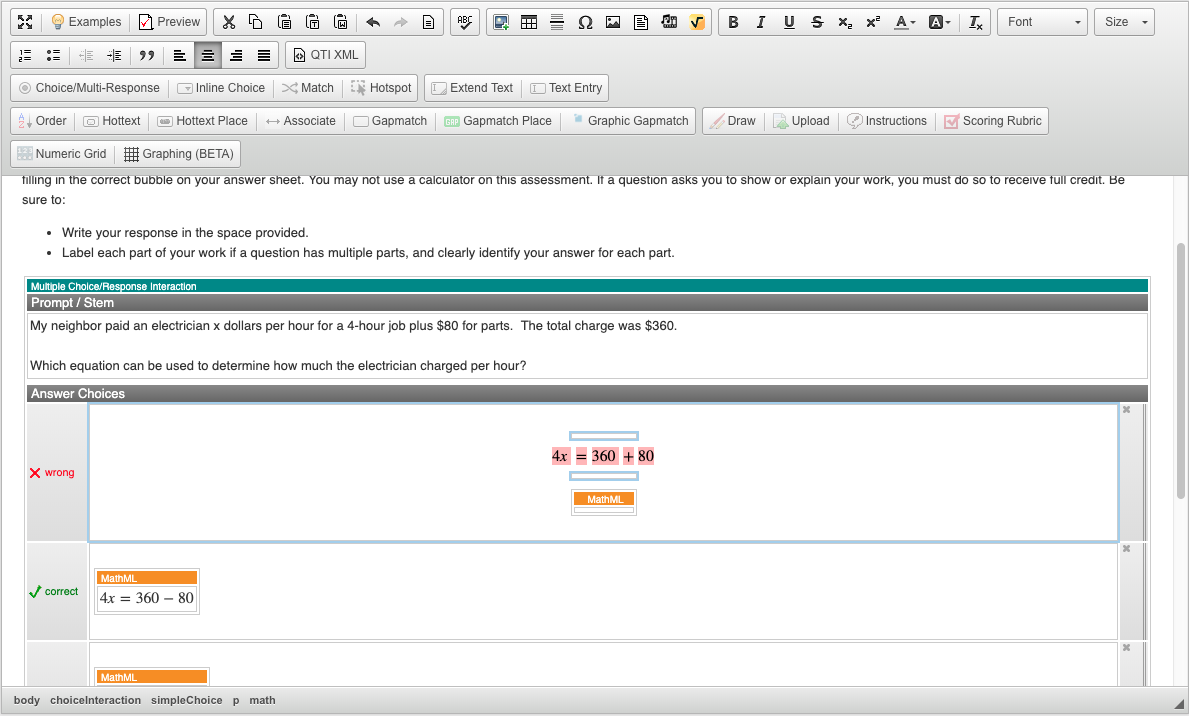Insert an Extend Text interaction
This screenshot has width=1189, height=716.
(472, 88)
